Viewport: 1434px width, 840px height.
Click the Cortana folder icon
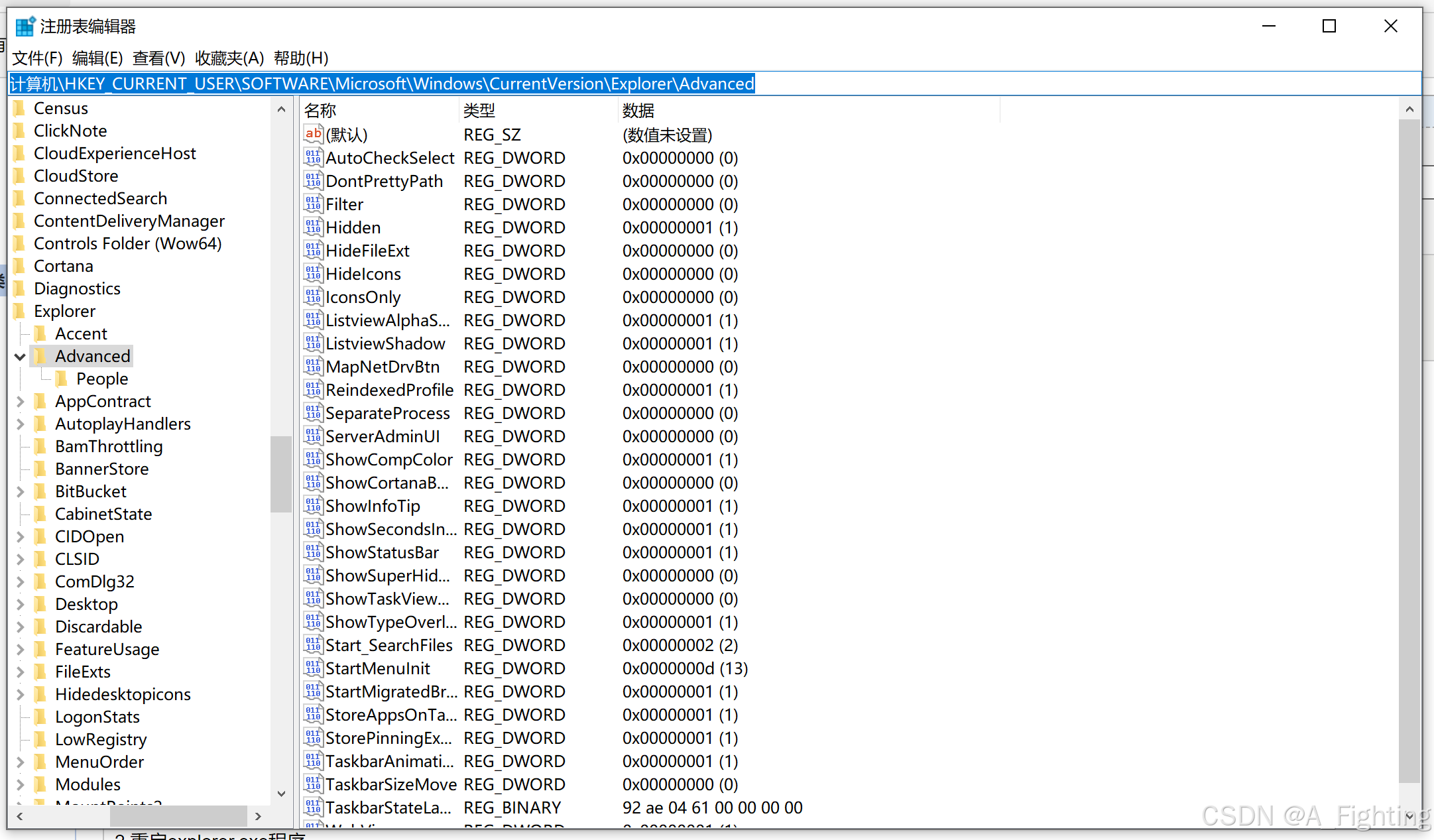tap(20, 266)
